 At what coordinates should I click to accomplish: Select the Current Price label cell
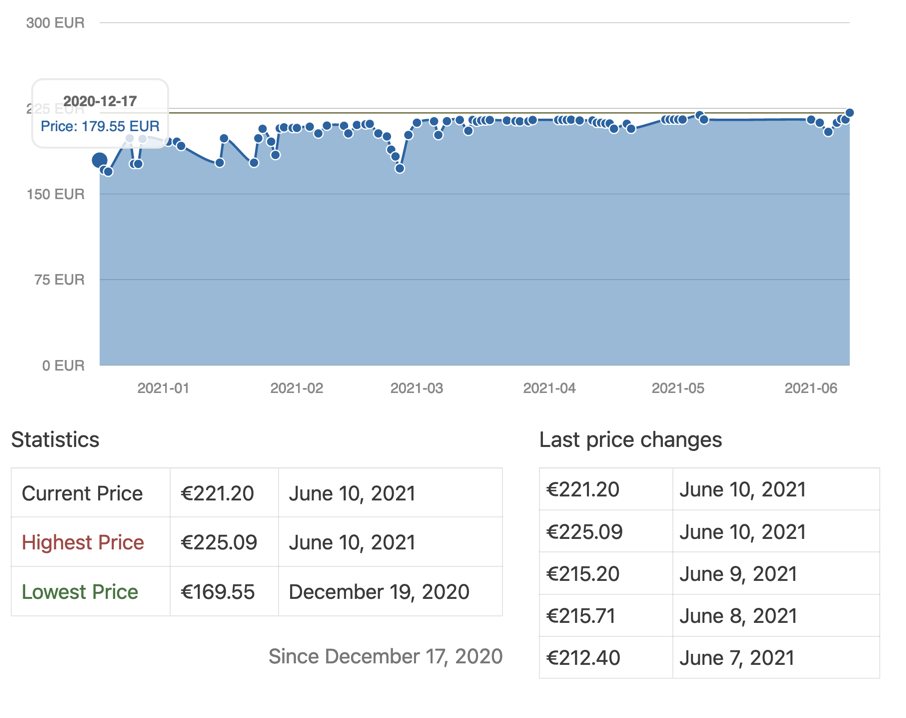(x=91, y=493)
